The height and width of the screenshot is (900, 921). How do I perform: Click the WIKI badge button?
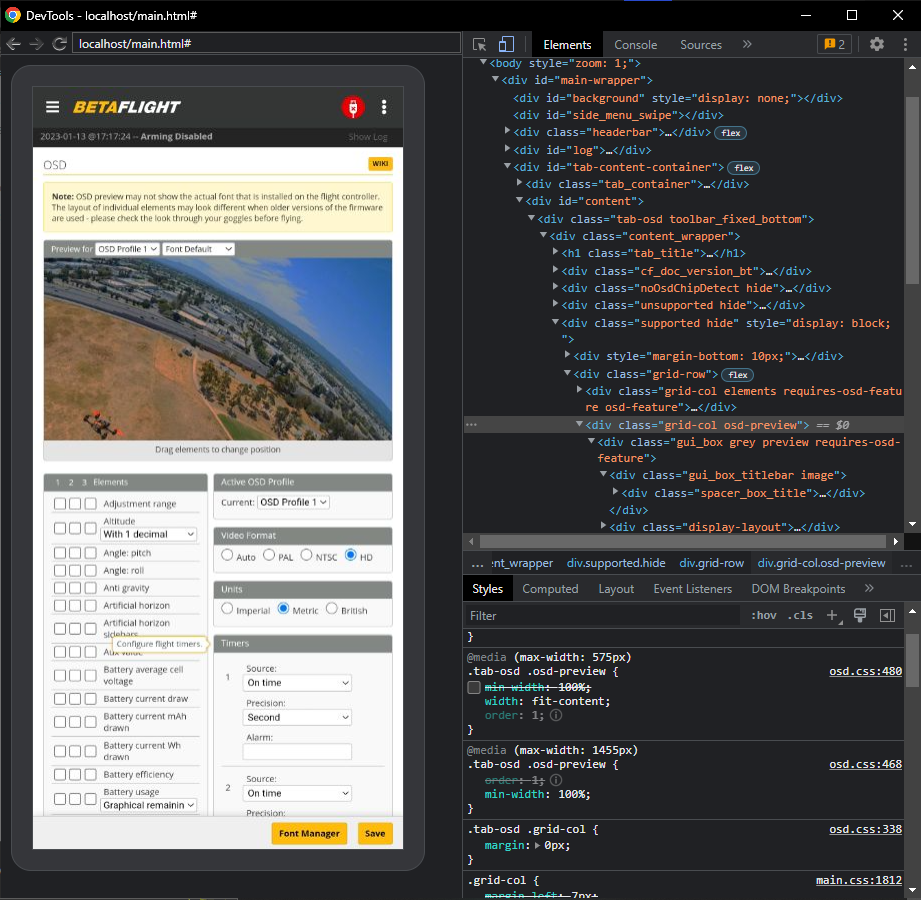pos(380,164)
